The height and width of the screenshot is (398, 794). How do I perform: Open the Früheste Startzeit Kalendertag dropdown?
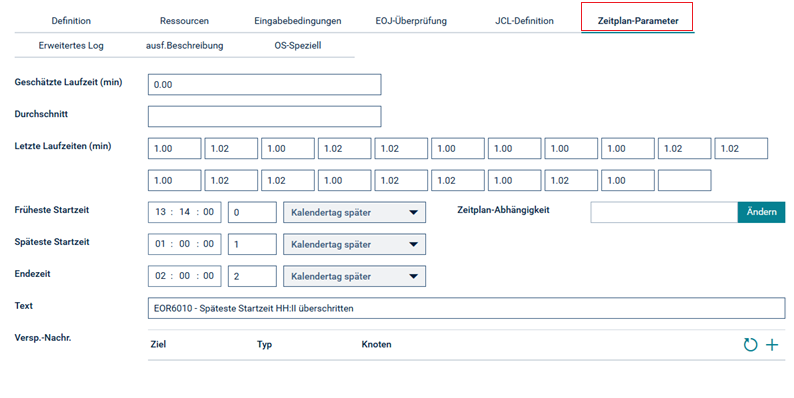pyautogui.click(x=354, y=212)
